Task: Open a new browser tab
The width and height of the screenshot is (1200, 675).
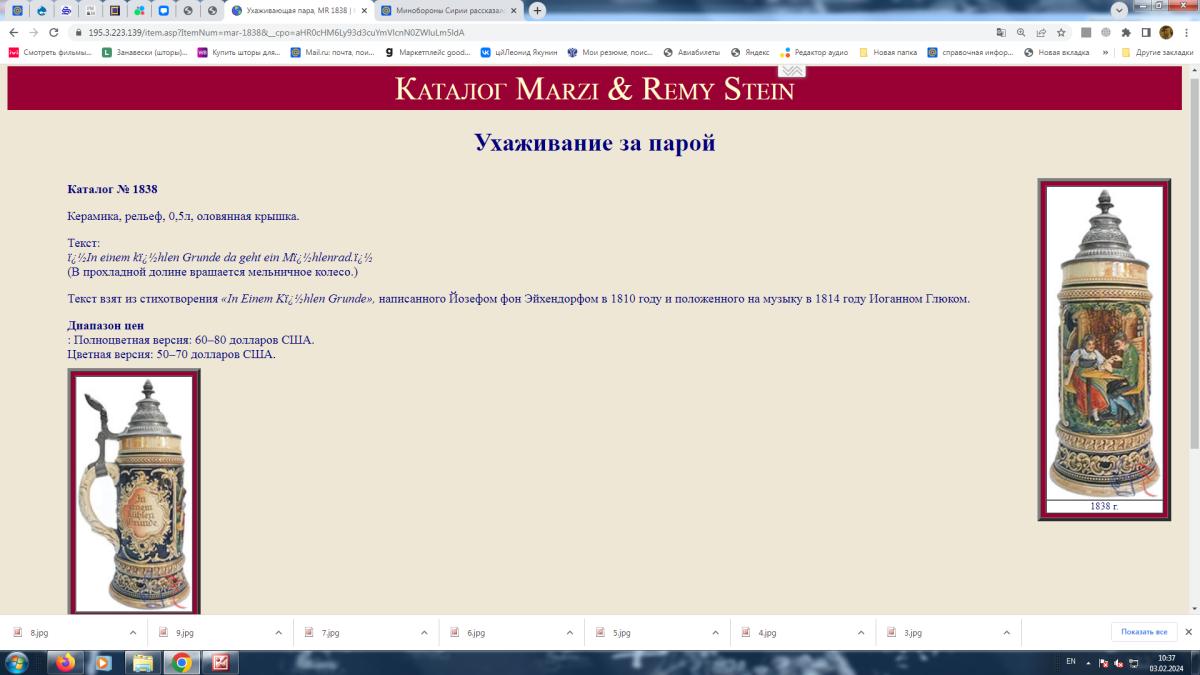Action: click(x=537, y=10)
